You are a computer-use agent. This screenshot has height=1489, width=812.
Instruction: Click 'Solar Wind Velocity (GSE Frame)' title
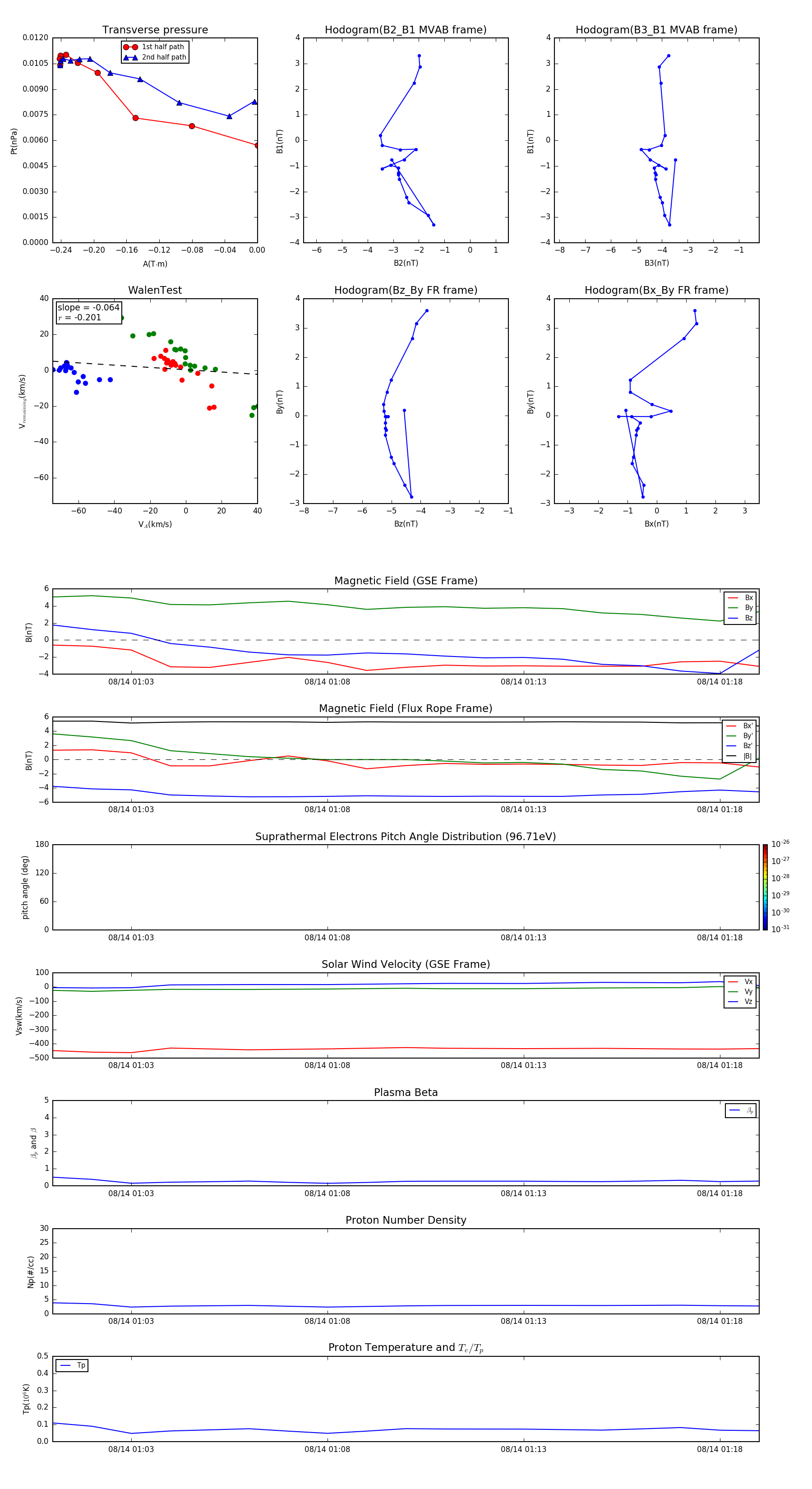click(406, 965)
